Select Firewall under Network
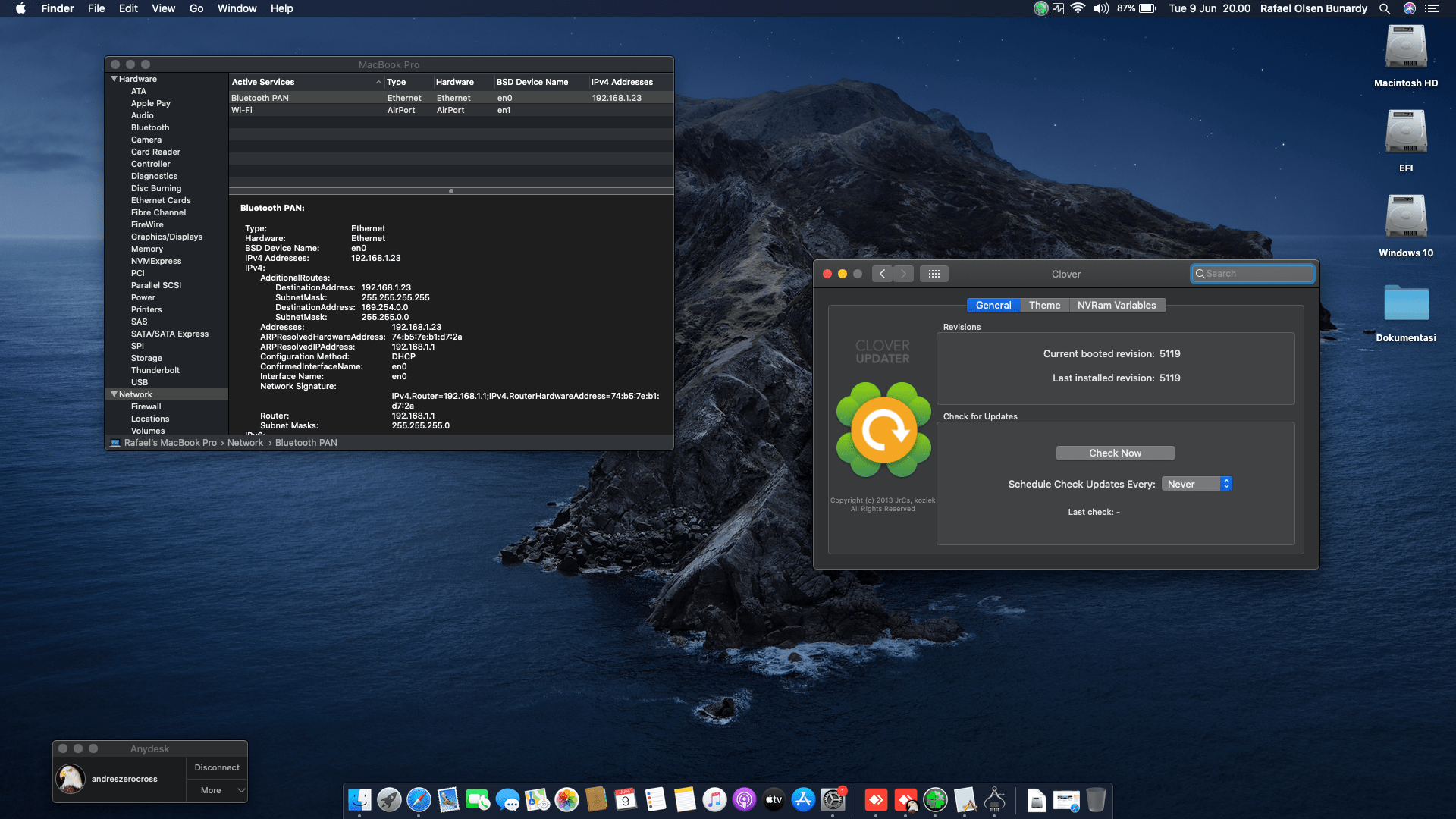1456x819 pixels. click(146, 406)
